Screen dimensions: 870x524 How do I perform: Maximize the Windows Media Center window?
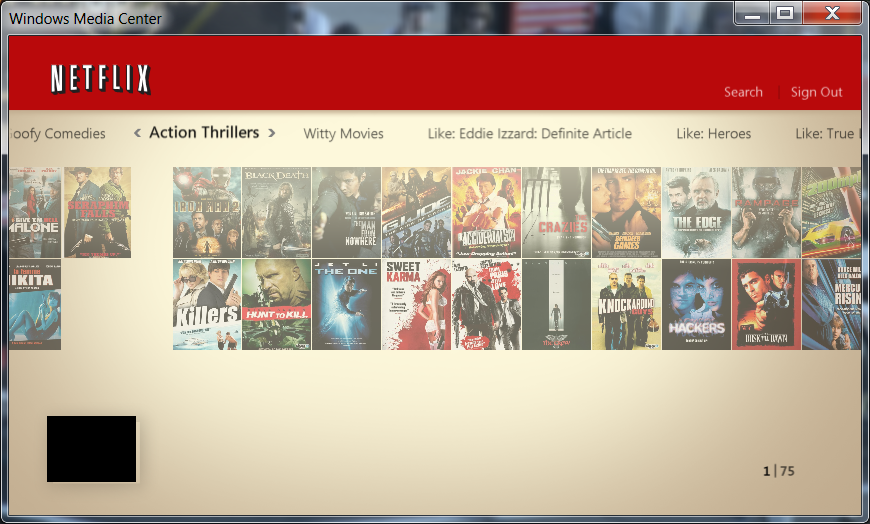pyautogui.click(x=785, y=13)
